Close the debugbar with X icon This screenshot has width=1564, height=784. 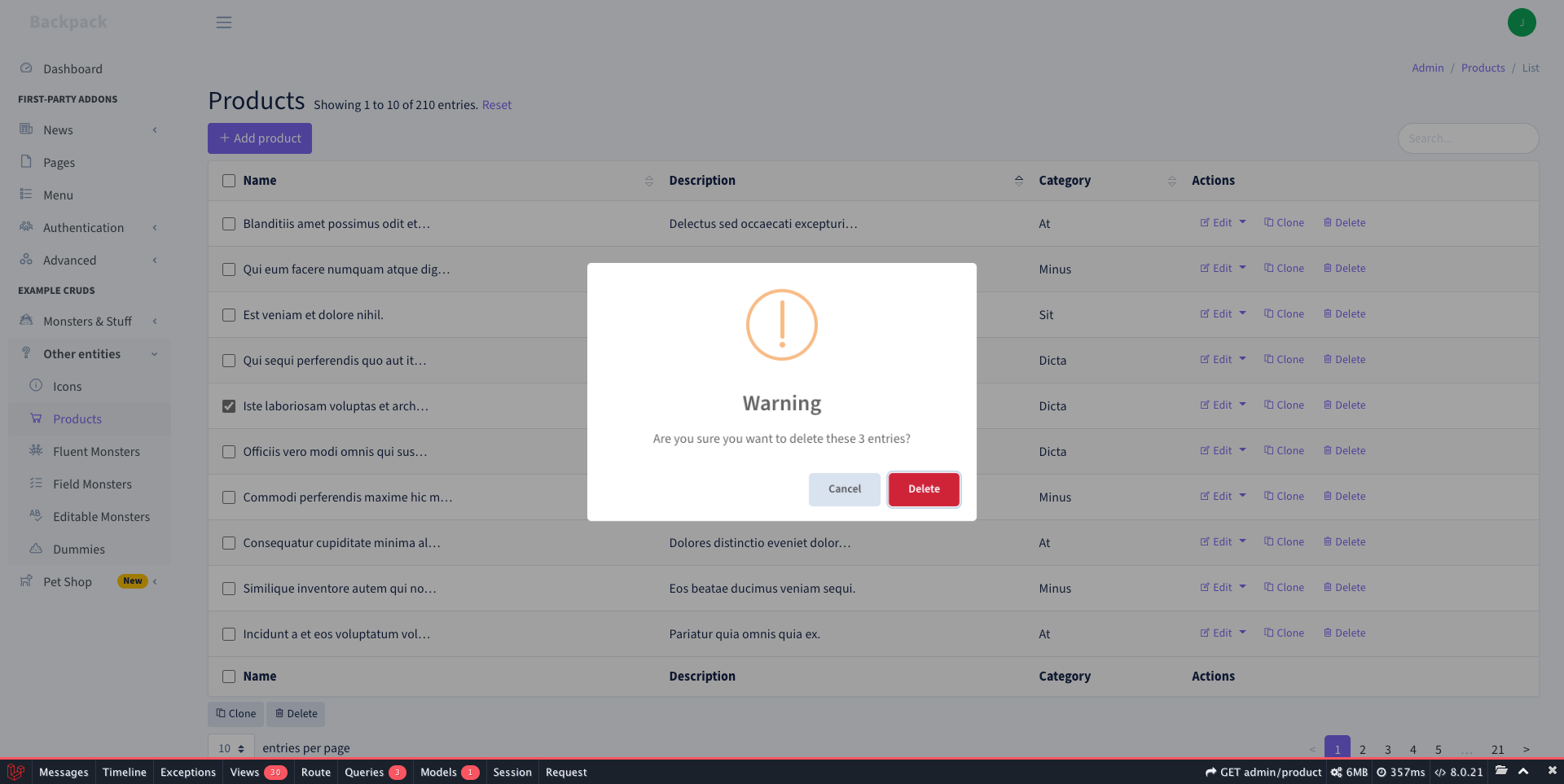click(1552, 770)
